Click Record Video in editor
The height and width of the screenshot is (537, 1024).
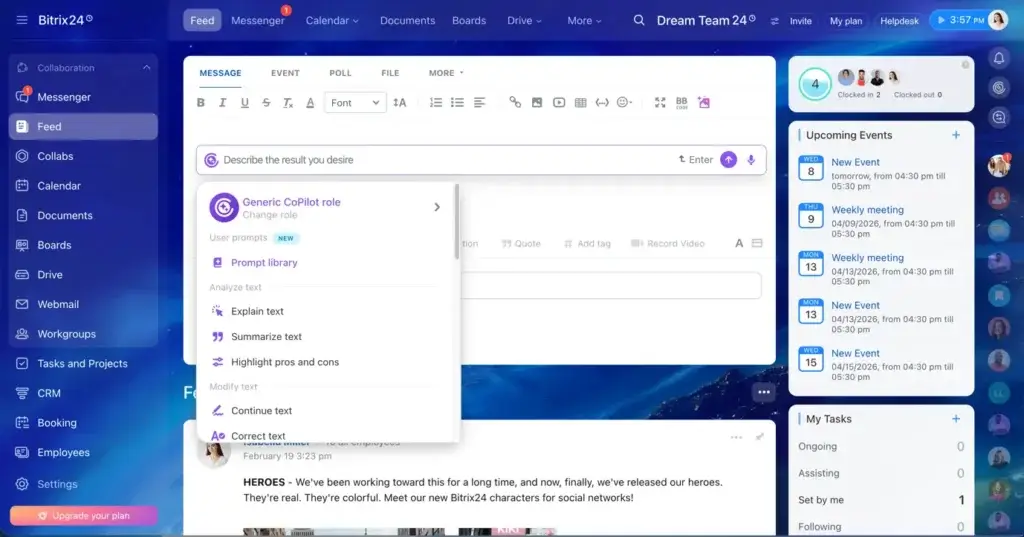tap(667, 244)
